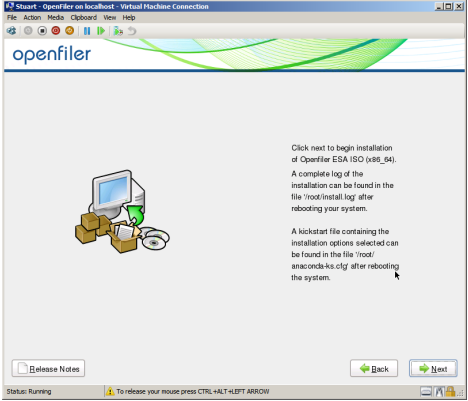Open the Clipboard menu
Screen dimensions: 468x401
[x=84, y=18]
